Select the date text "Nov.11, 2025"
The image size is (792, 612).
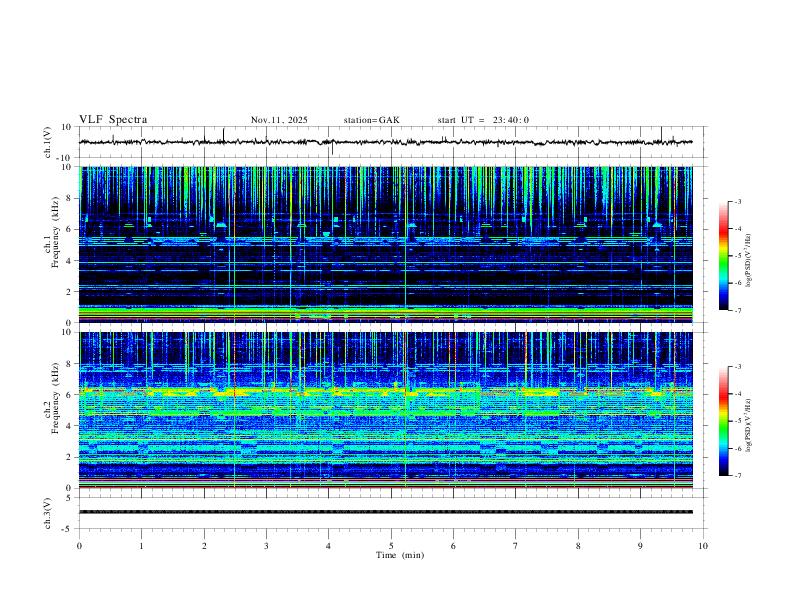click(279, 120)
